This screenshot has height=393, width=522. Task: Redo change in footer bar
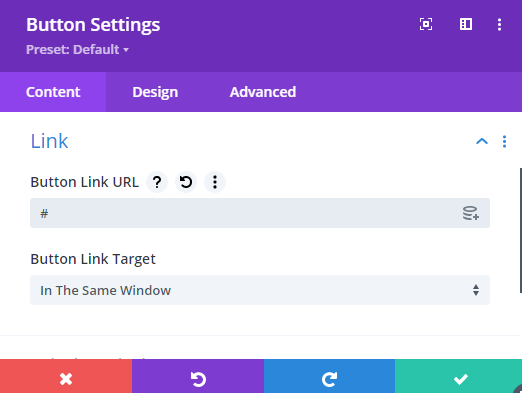pos(329,376)
